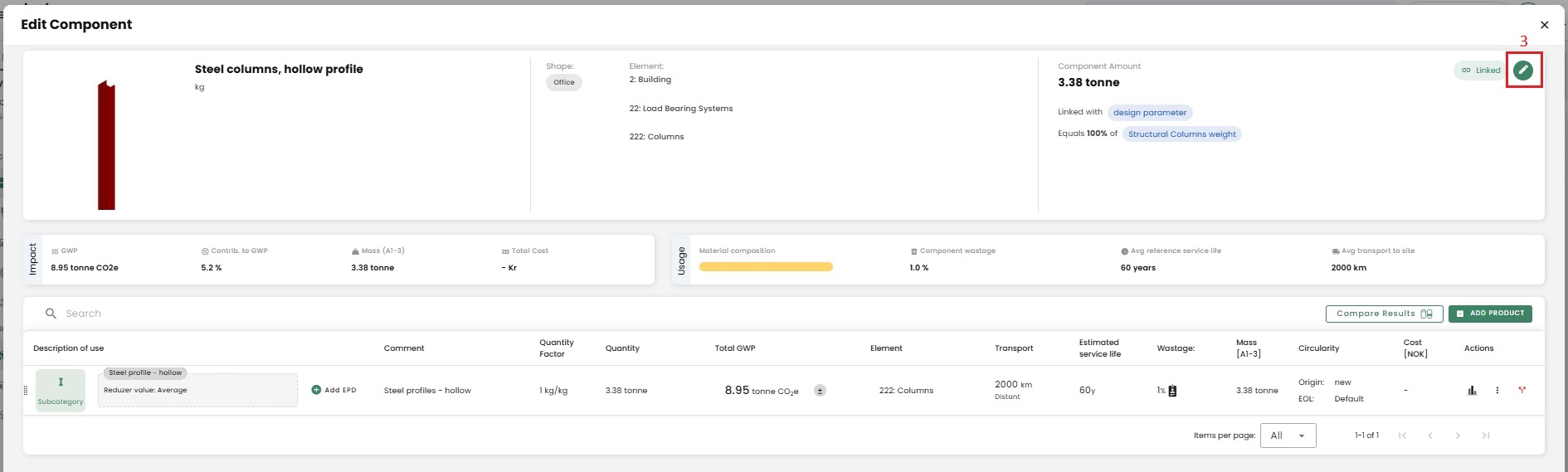Grab the row drag handle icon
This screenshot has height=472, width=1568.
click(26, 390)
